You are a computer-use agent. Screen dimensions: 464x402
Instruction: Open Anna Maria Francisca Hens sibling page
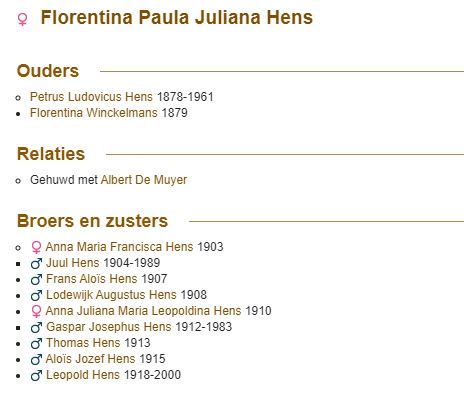tap(119, 247)
